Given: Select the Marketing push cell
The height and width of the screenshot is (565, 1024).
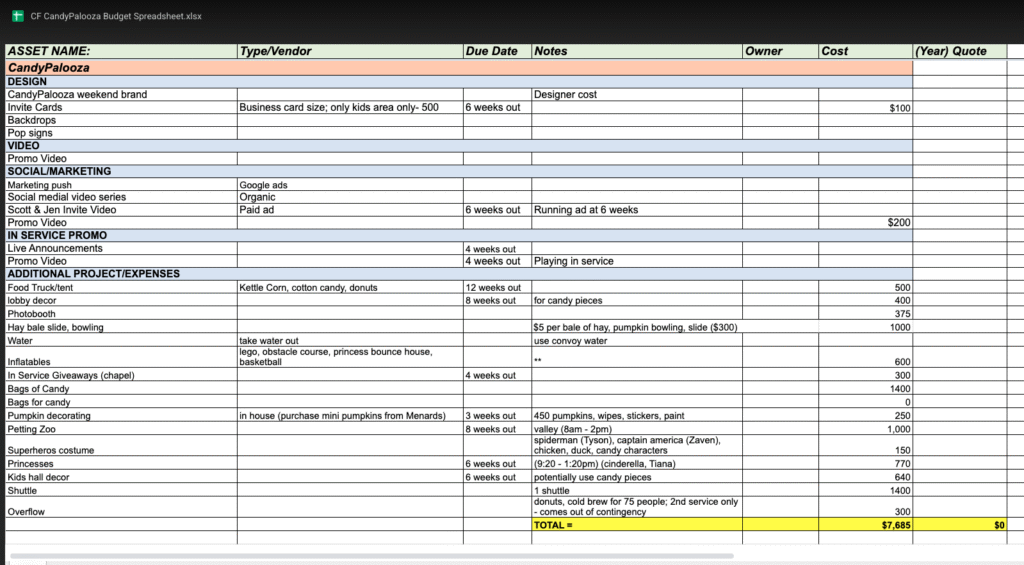Looking at the screenshot, I should 121,185.
